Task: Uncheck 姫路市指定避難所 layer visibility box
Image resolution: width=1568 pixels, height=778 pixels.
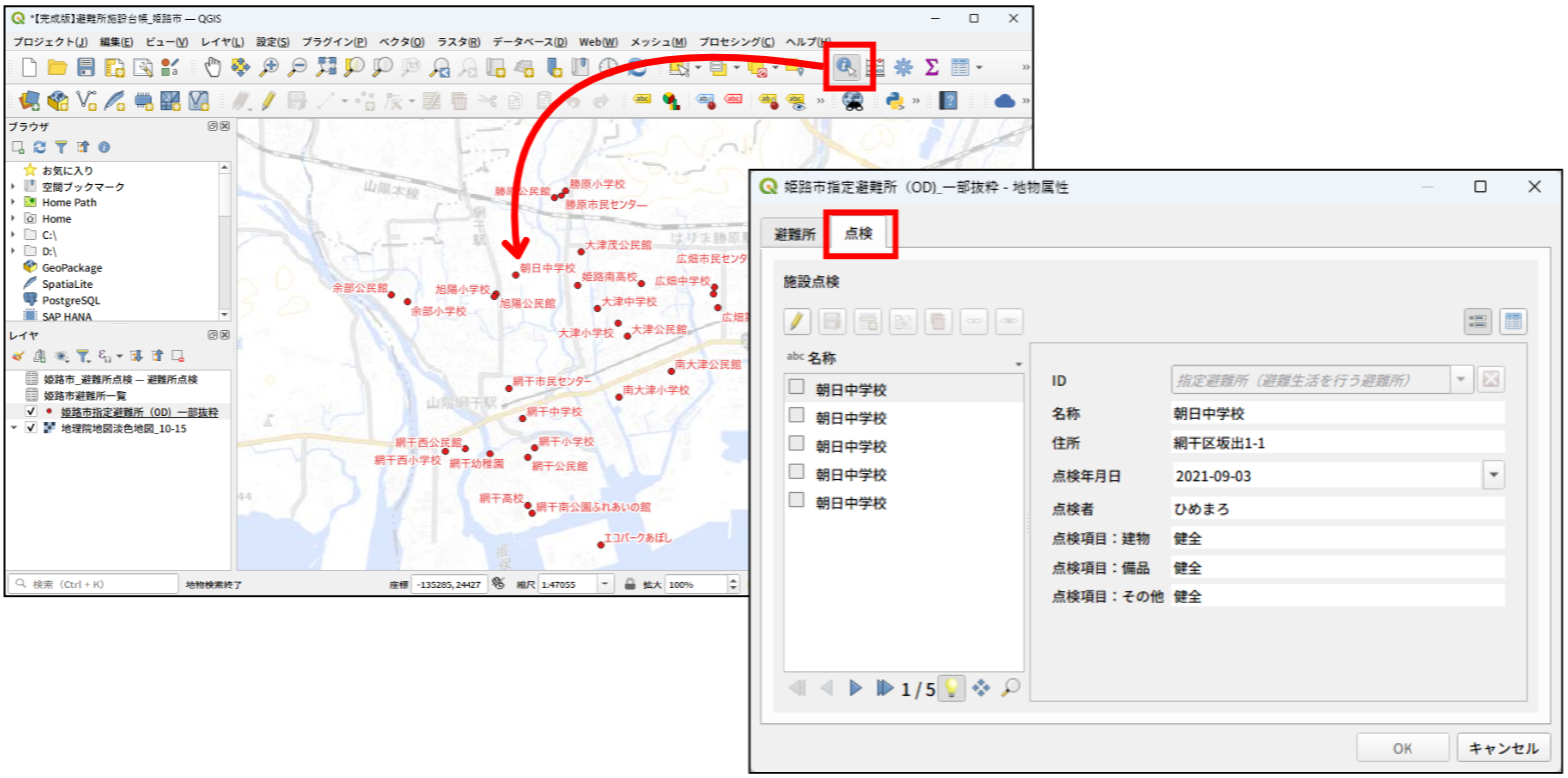Action: click(31, 411)
